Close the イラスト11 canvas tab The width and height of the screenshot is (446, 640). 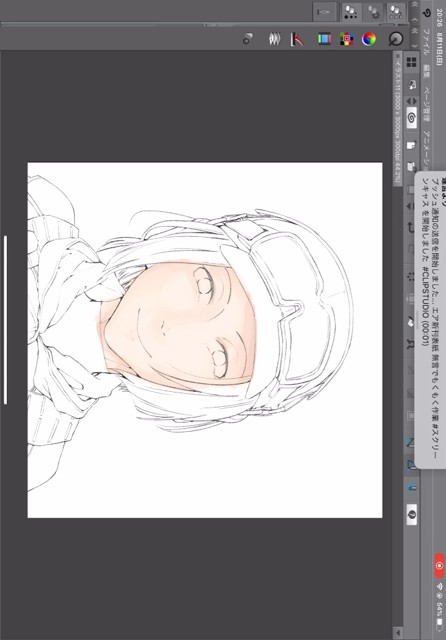[398, 55]
